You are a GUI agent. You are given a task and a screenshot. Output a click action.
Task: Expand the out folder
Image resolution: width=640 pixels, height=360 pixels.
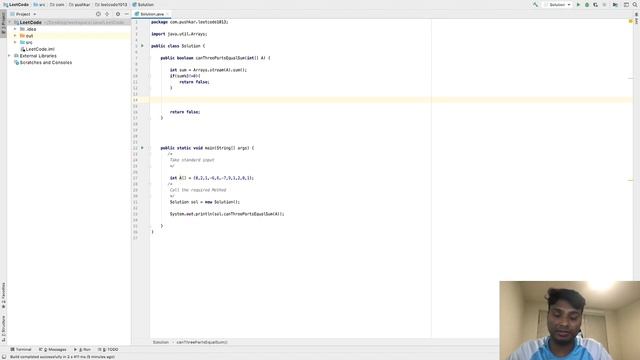pos(16,36)
